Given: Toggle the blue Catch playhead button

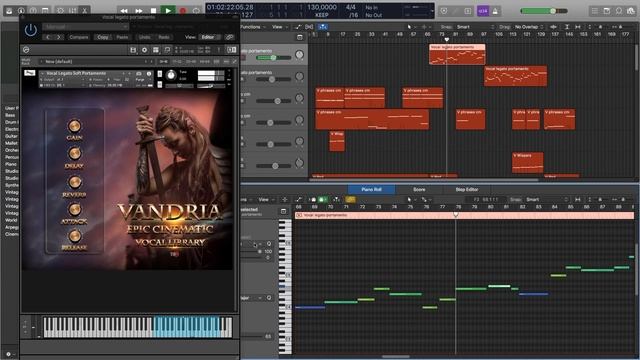Looking at the screenshot, I should (322, 27).
